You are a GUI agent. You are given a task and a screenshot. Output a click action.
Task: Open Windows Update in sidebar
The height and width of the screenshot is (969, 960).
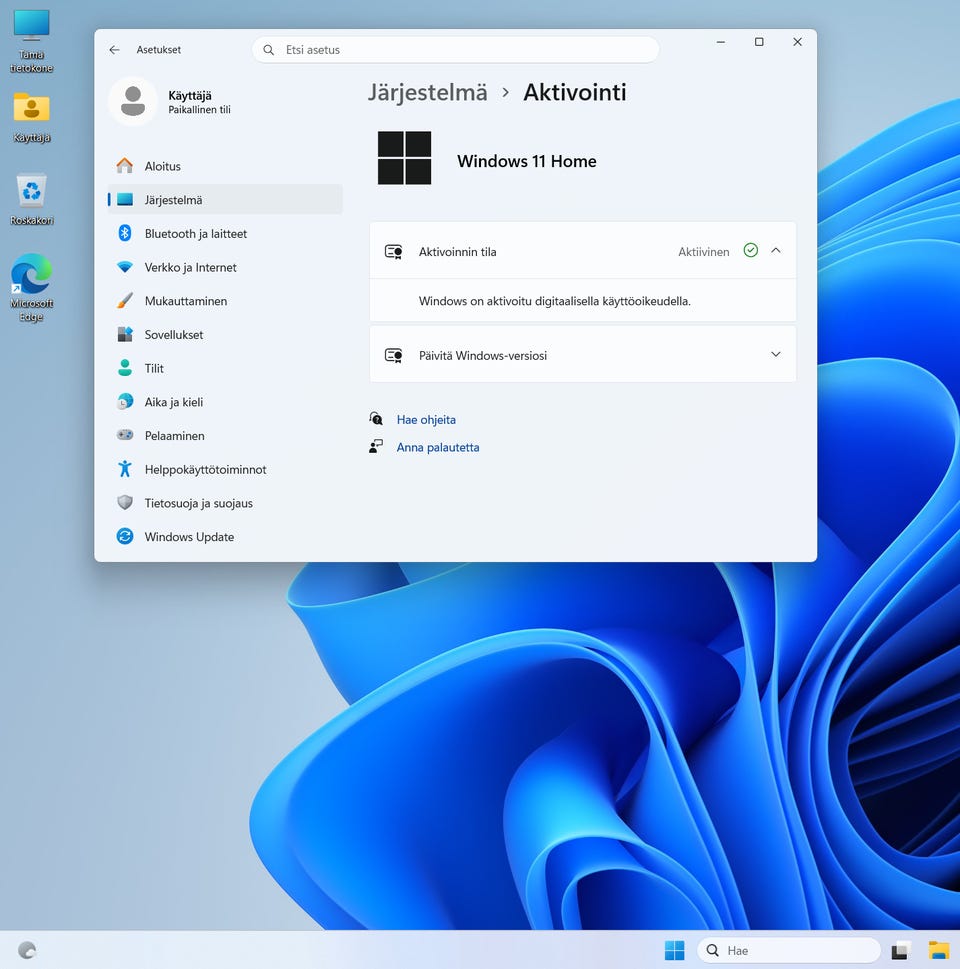coord(189,537)
